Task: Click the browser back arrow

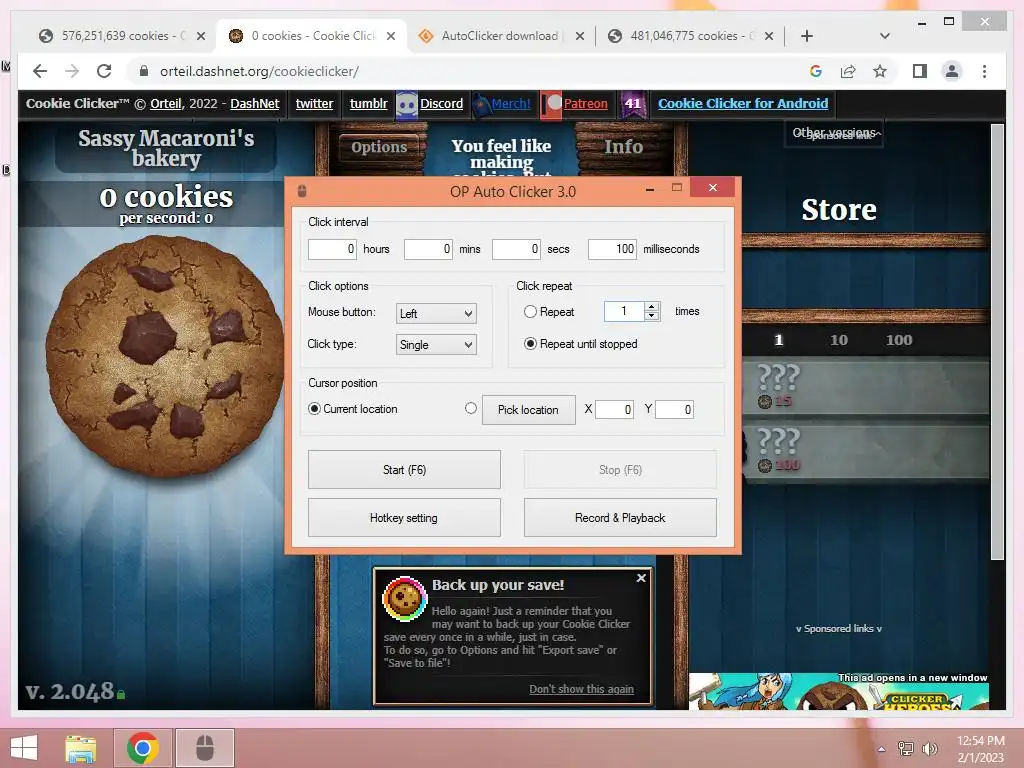Action: tap(40, 71)
